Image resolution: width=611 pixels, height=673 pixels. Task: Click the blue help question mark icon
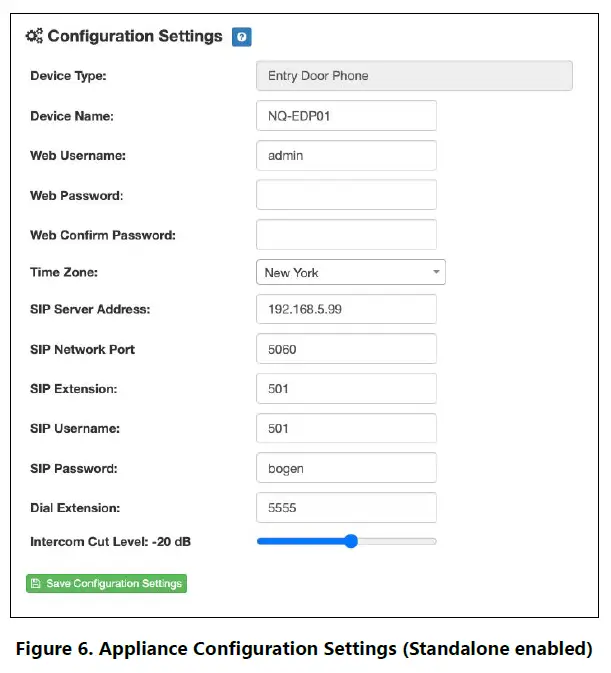pyautogui.click(x=241, y=37)
